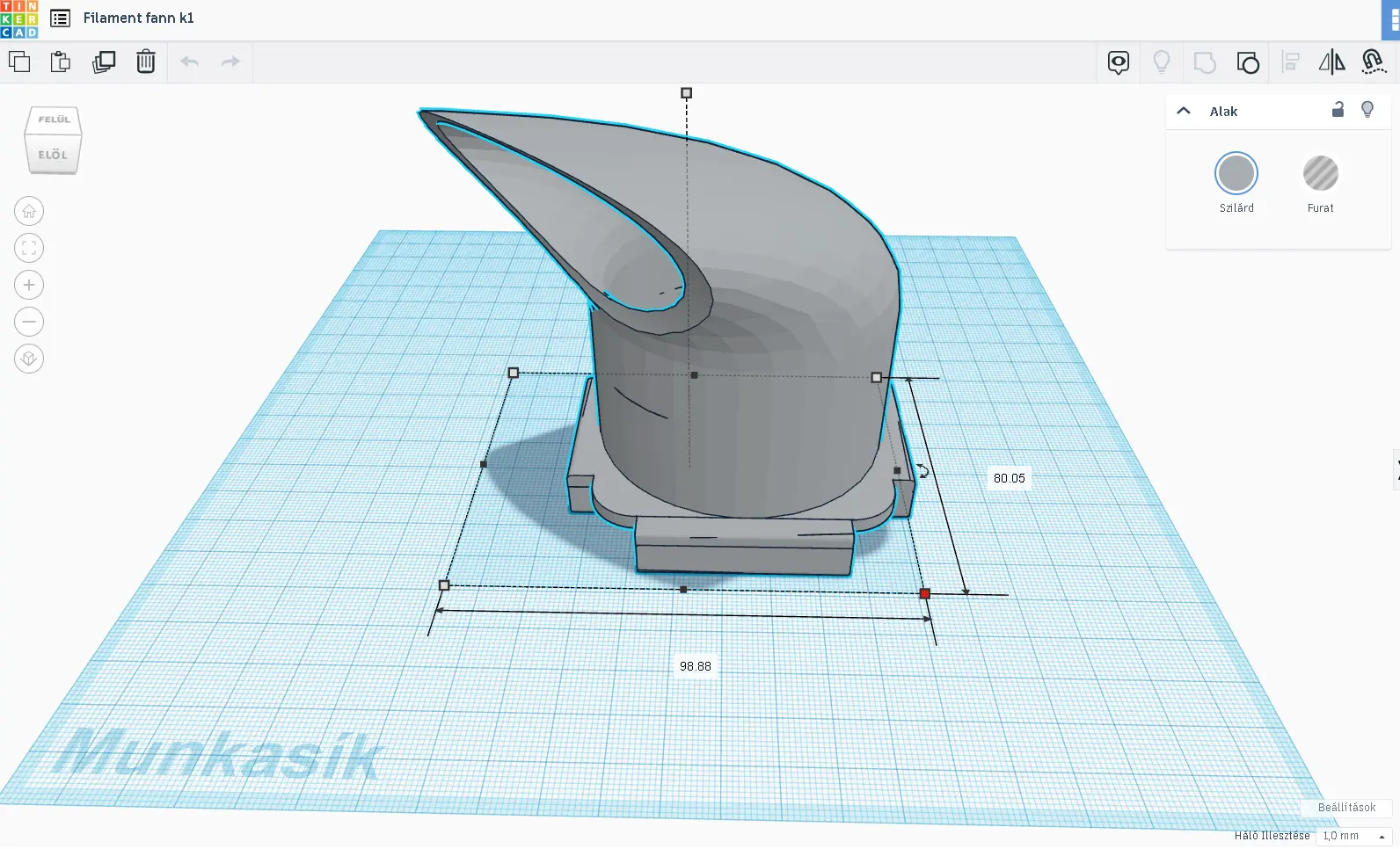Open the Tinkercad logo home link
Screen dimensions: 1400x849
[18, 19]
